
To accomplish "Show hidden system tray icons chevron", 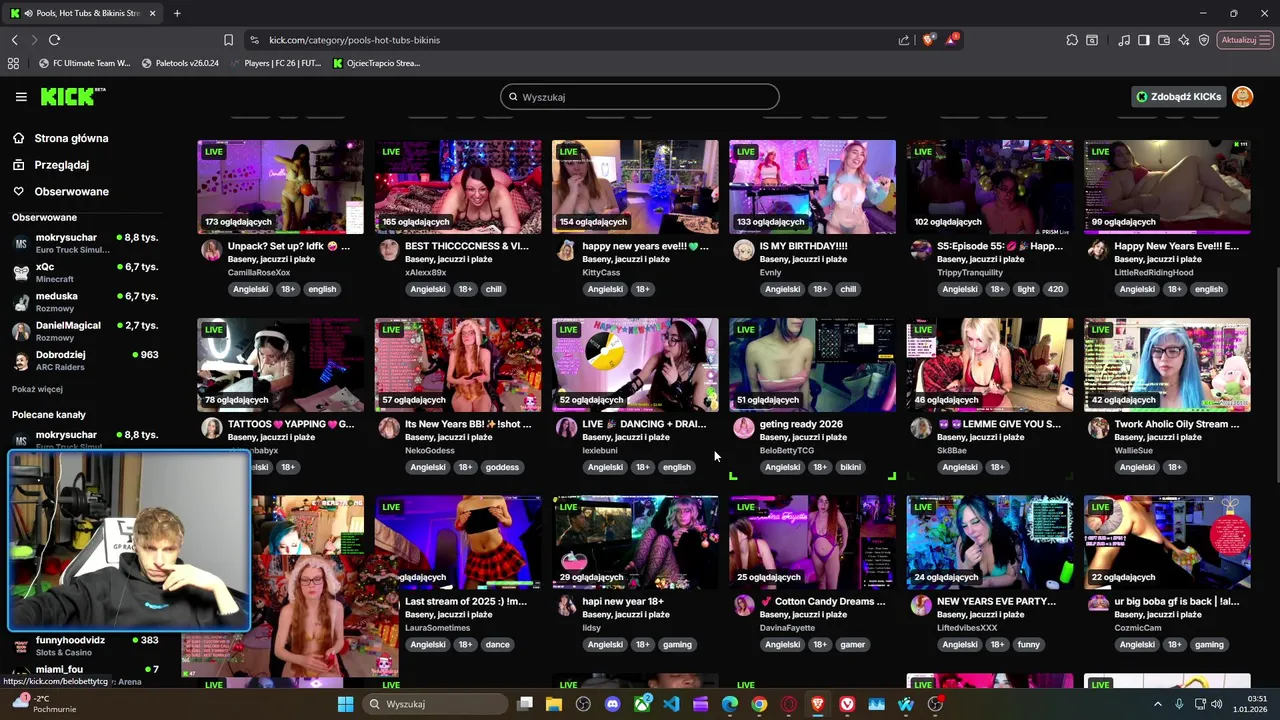I will point(1158,704).
